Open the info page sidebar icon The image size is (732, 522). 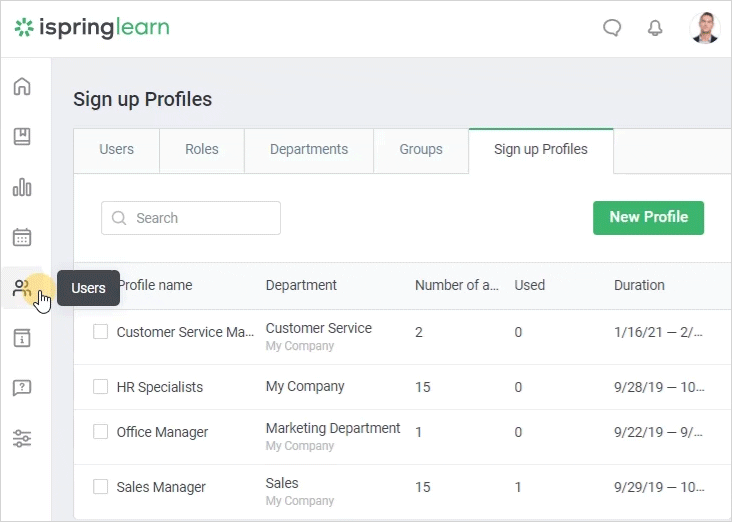(x=22, y=338)
